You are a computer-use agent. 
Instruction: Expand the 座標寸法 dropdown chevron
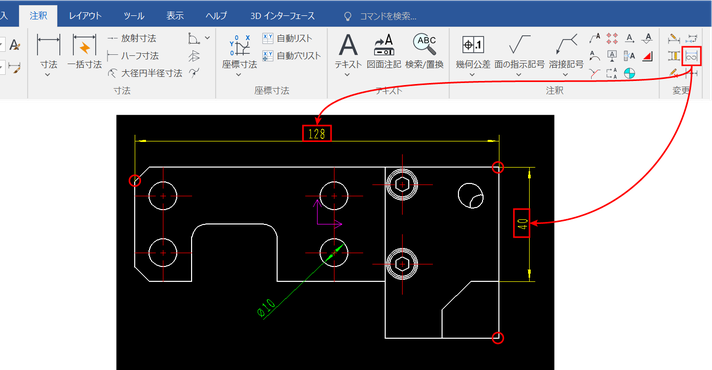point(239,74)
